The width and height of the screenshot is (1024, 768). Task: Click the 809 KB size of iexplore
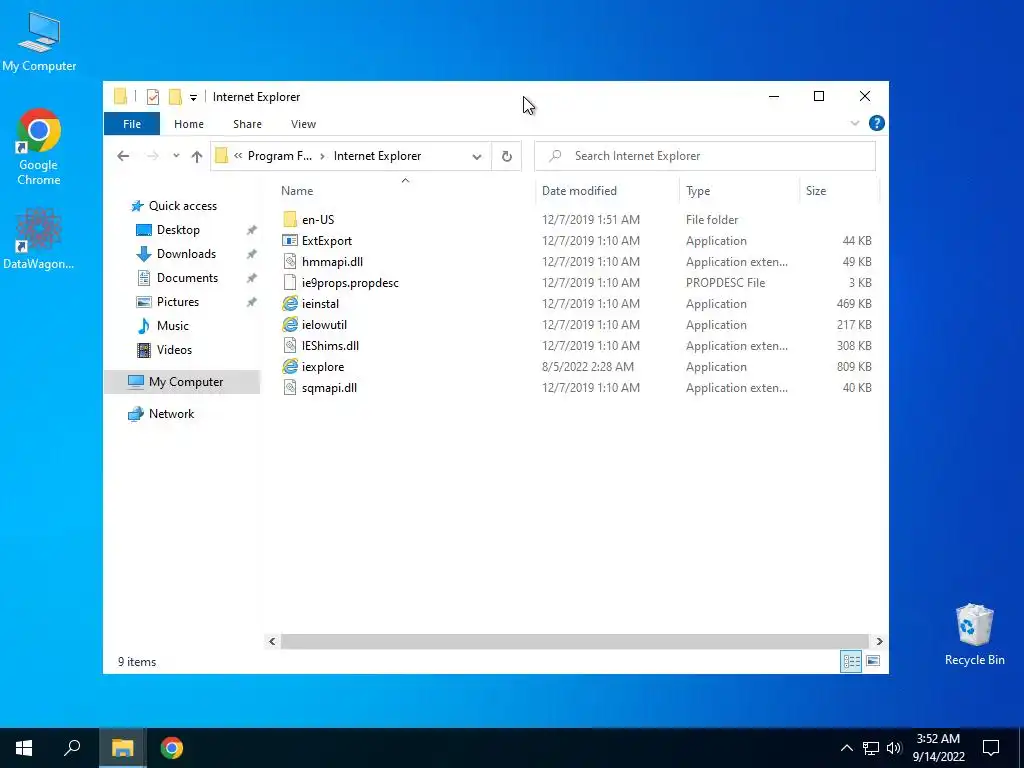coord(854,367)
